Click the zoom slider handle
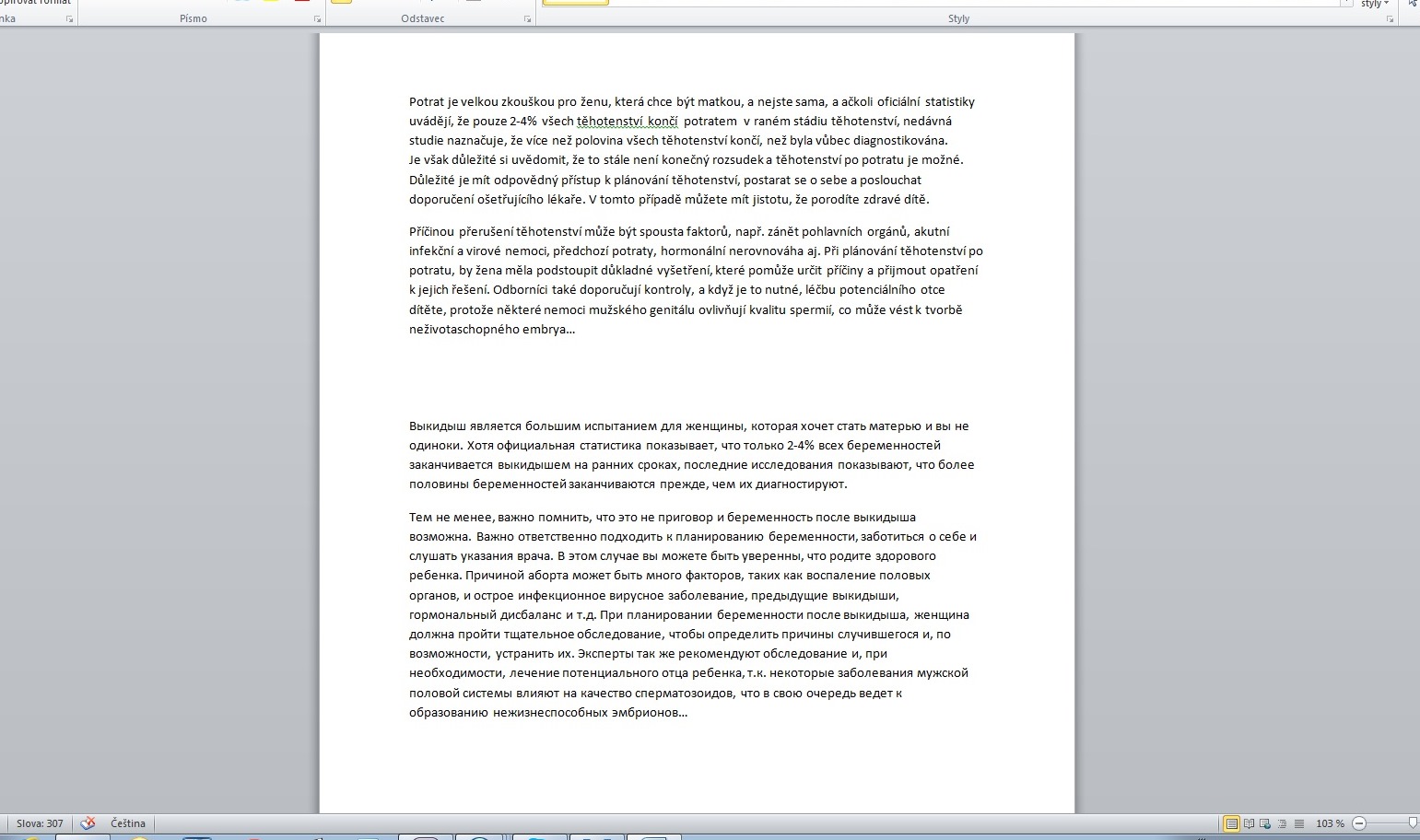Image resolution: width=1420 pixels, height=840 pixels. coord(1414,823)
